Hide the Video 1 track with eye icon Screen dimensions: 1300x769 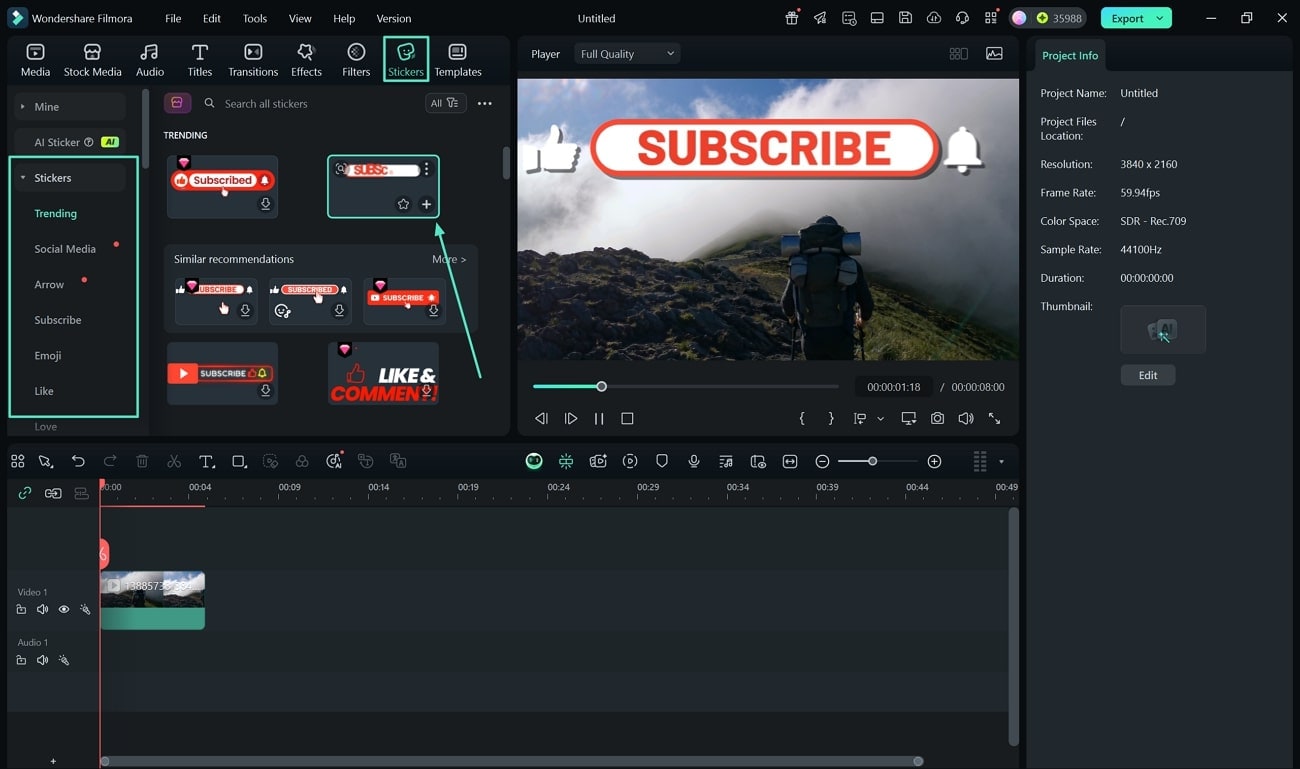[x=64, y=609]
